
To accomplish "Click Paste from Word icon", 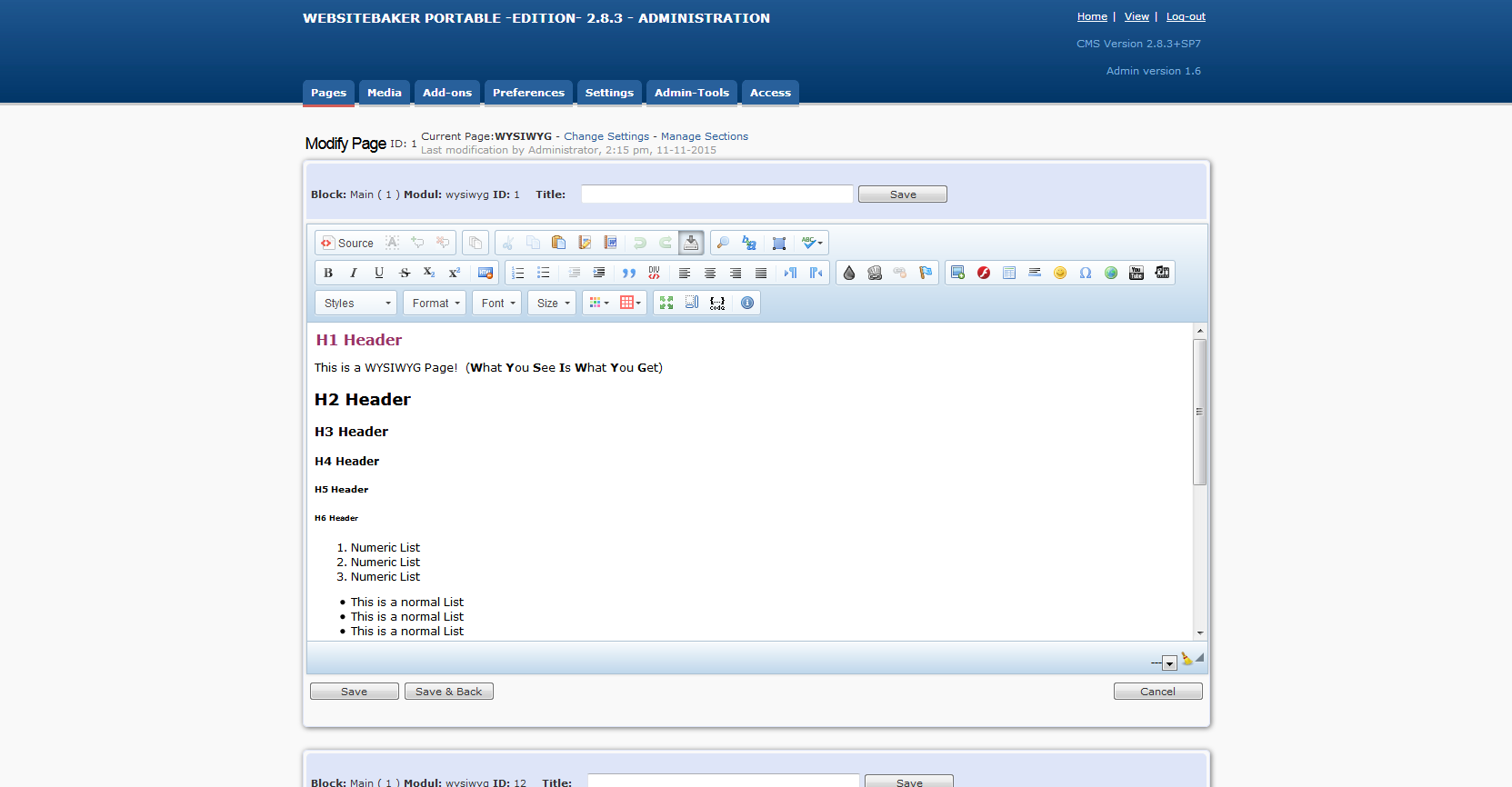I will click(x=610, y=243).
